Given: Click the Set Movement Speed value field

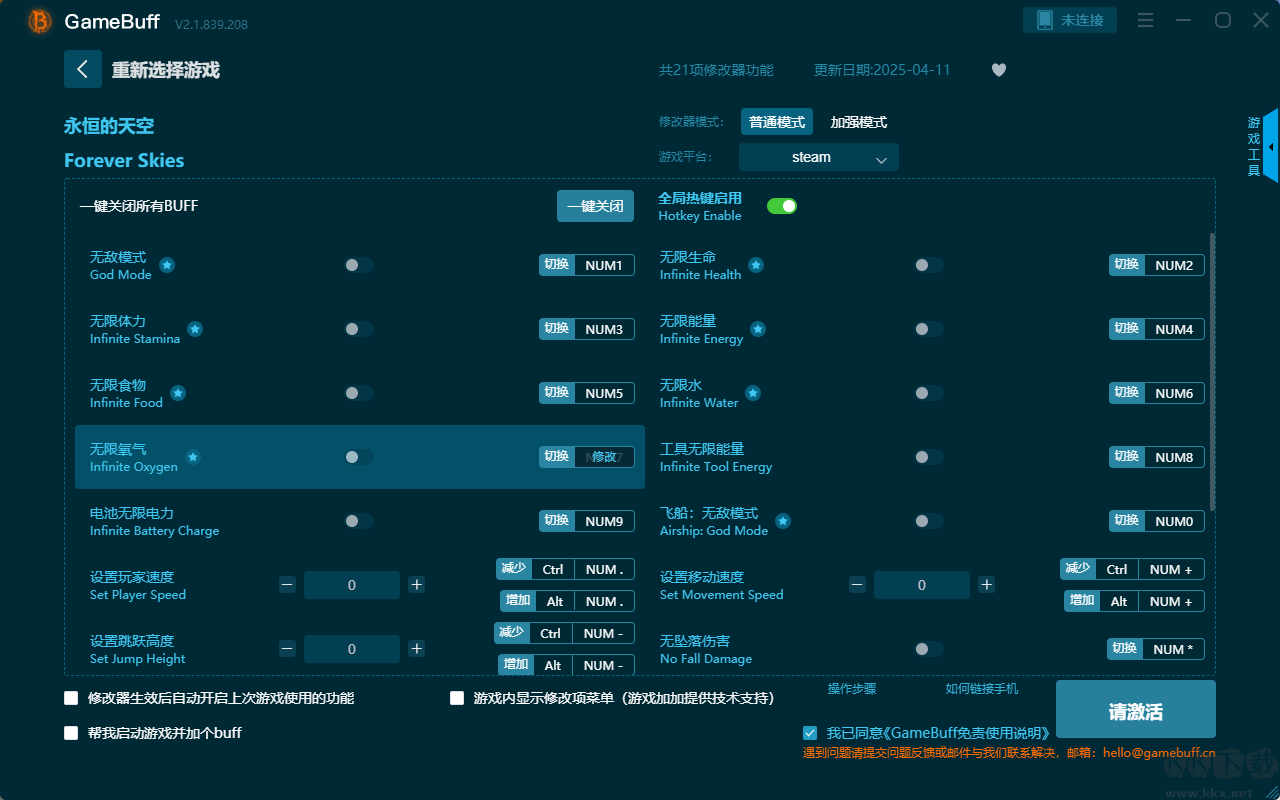Looking at the screenshot, I should (921, 585).
